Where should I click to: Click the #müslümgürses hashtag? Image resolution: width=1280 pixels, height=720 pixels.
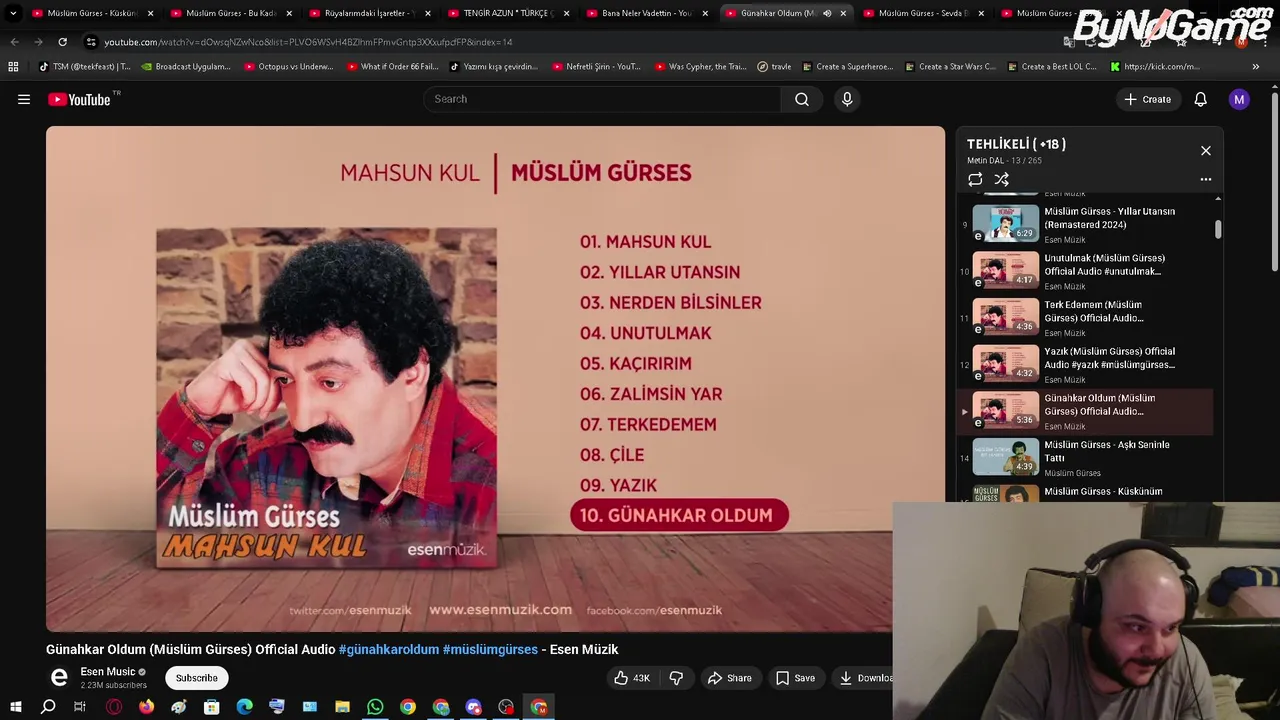[490, 650]
